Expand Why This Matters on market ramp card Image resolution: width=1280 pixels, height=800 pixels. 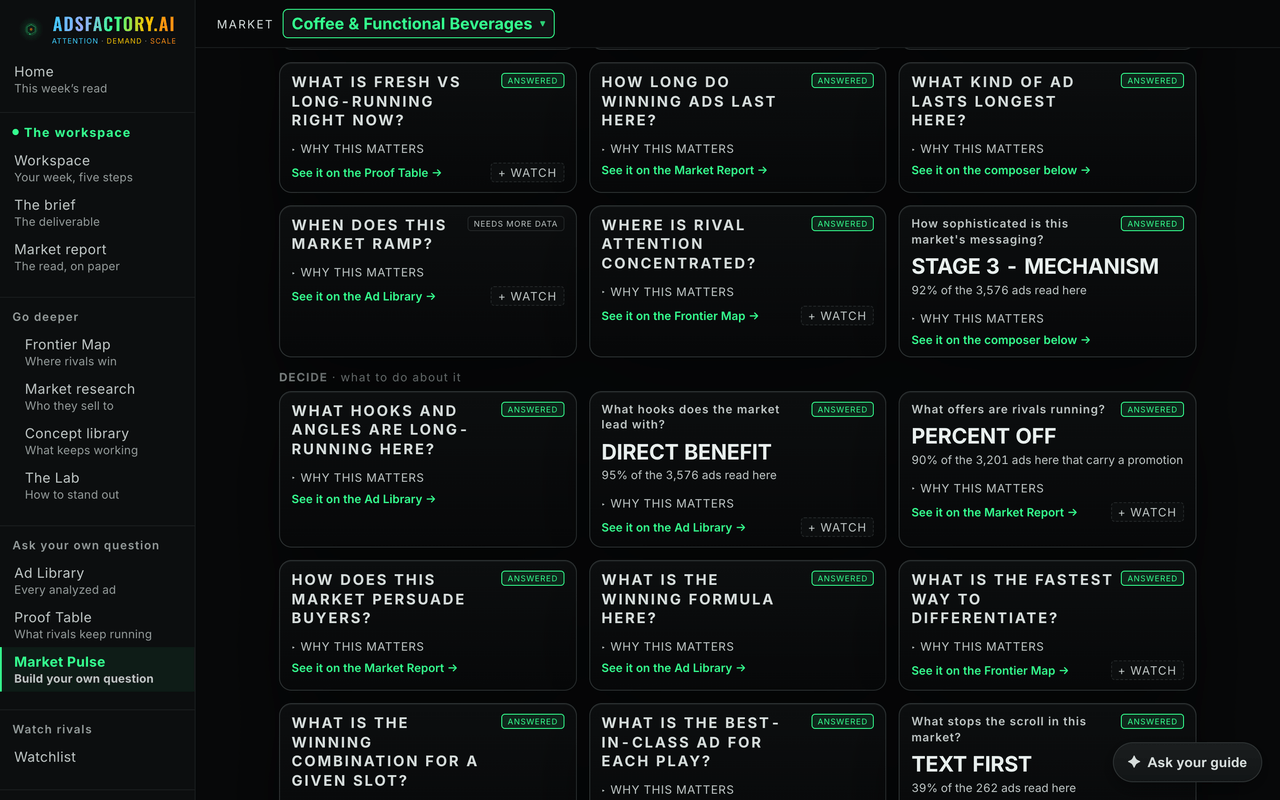[x=358, y=272]
